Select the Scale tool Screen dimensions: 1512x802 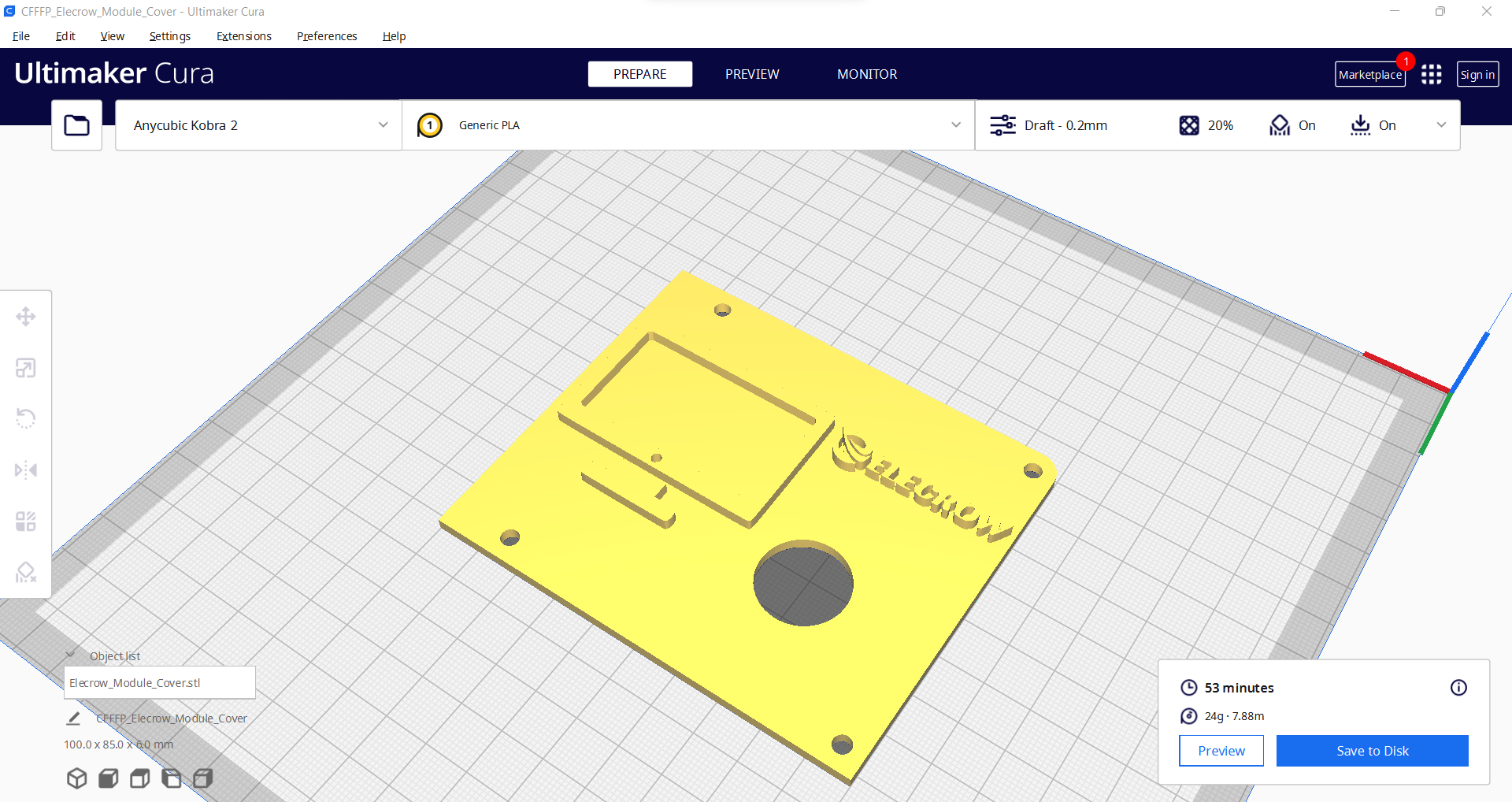point(26,368)
